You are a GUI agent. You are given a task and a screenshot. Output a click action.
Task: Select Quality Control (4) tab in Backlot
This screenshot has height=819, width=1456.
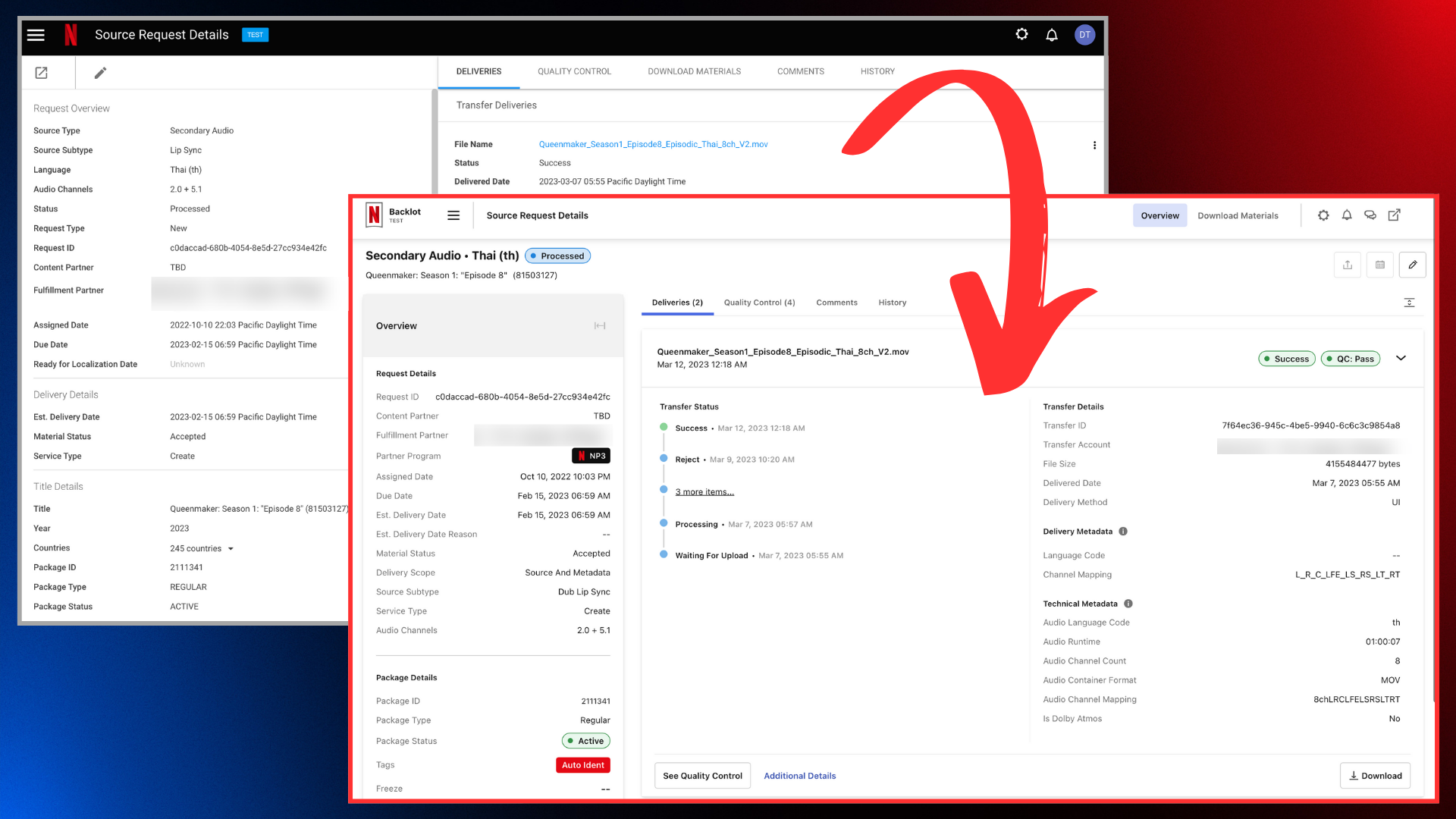759,303
